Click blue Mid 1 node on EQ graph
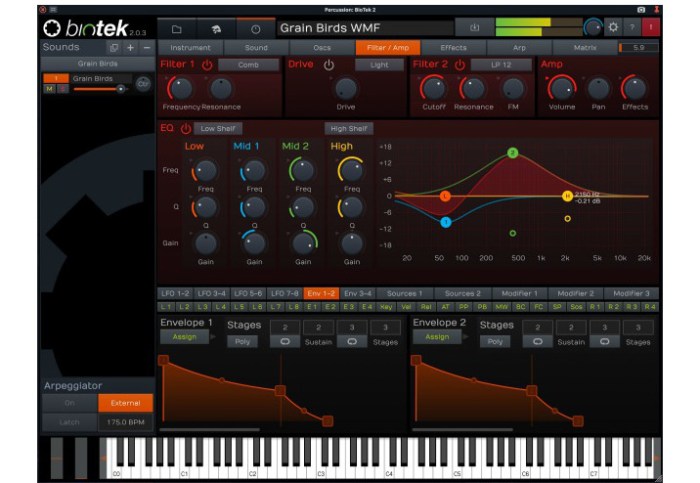The width and height of the screenshot is (700, 483). click(x=446, y=222)
